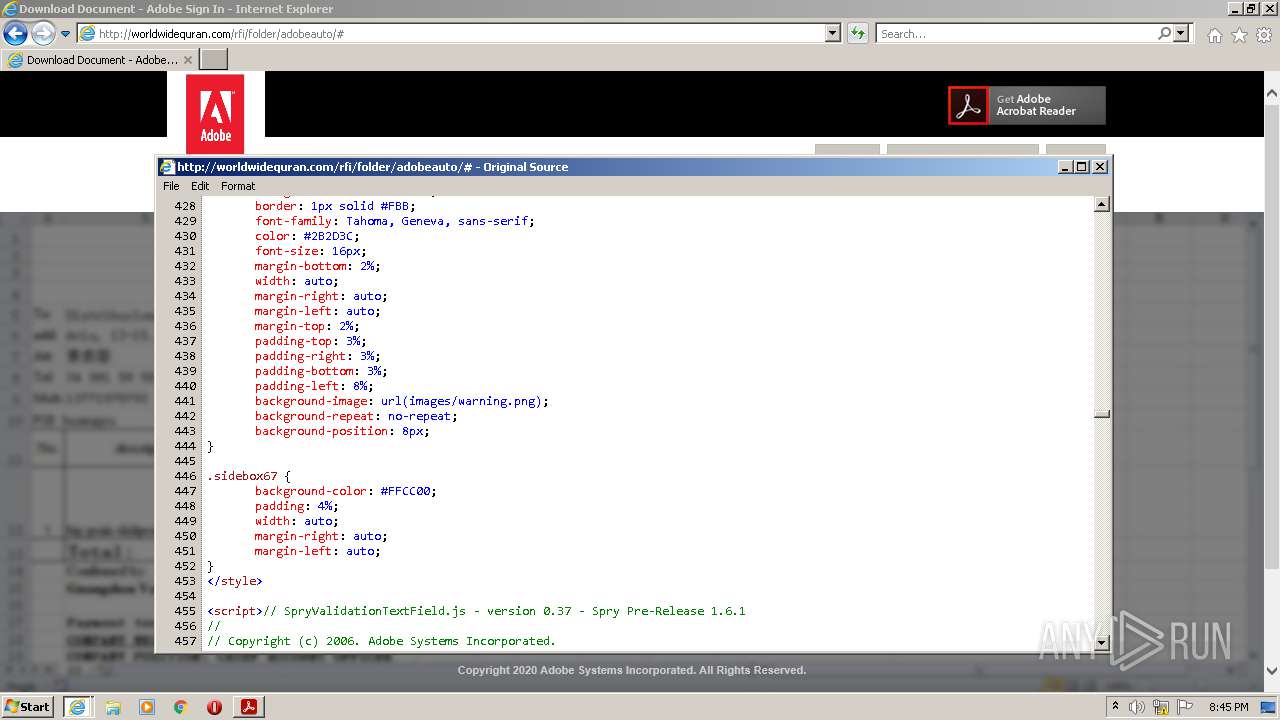Screen dimensions: 1280x720
Task: Open Adobe Reader taskbar icon
Action: (249, 706)
